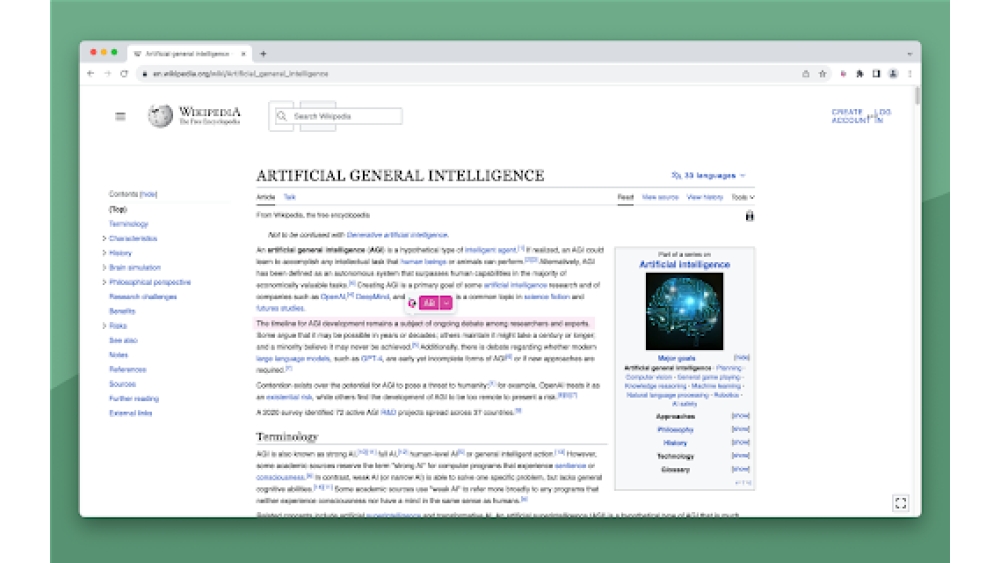Open the Chrome profile avatar
The image size is (1000, 563).
click(x=893, y=74)
